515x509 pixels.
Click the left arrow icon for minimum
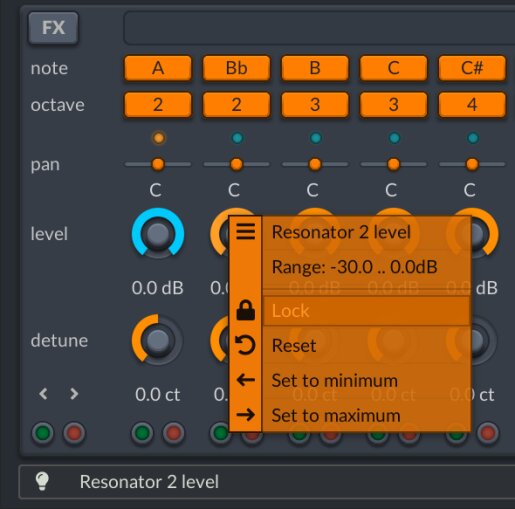click(x=246, y=380)
